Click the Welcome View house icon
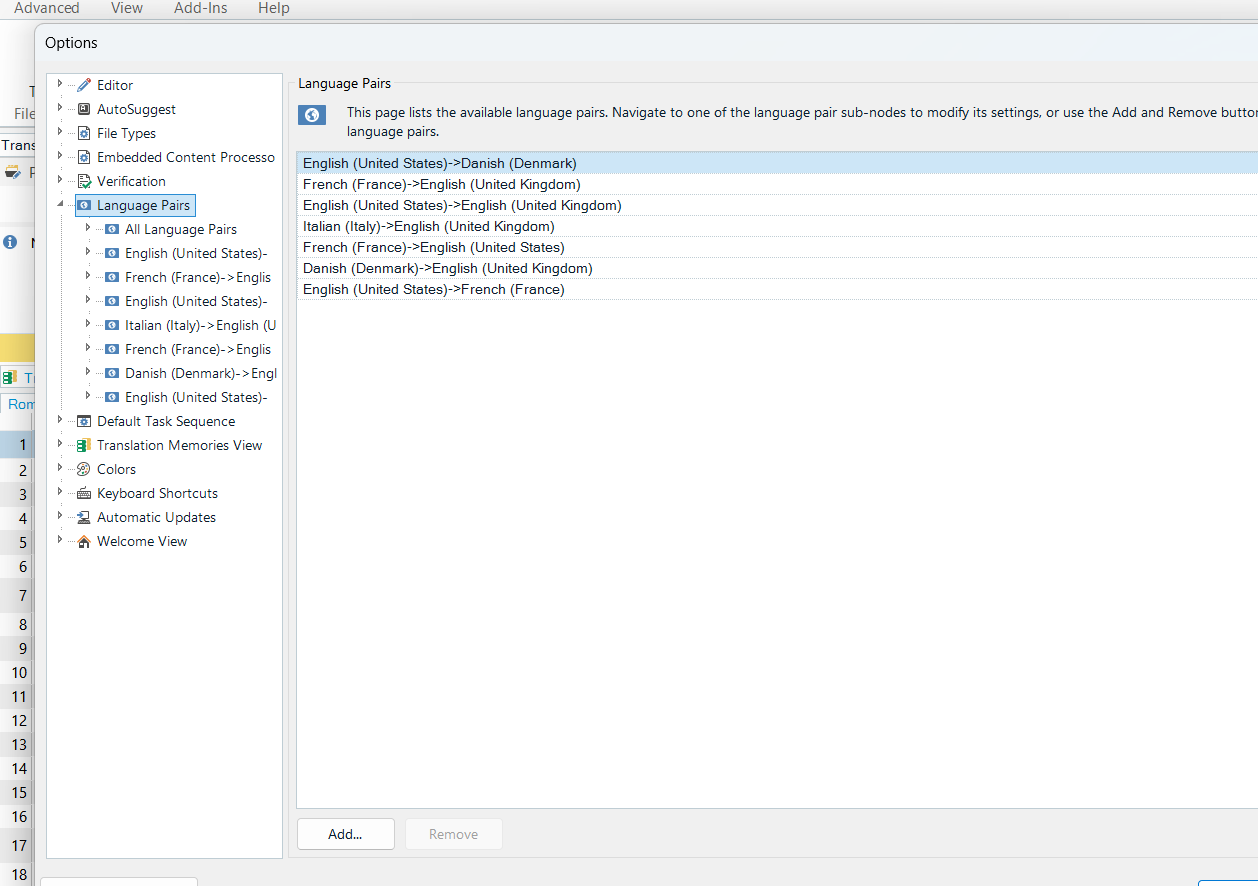1258x886 pixels. (x=84, y=541)
